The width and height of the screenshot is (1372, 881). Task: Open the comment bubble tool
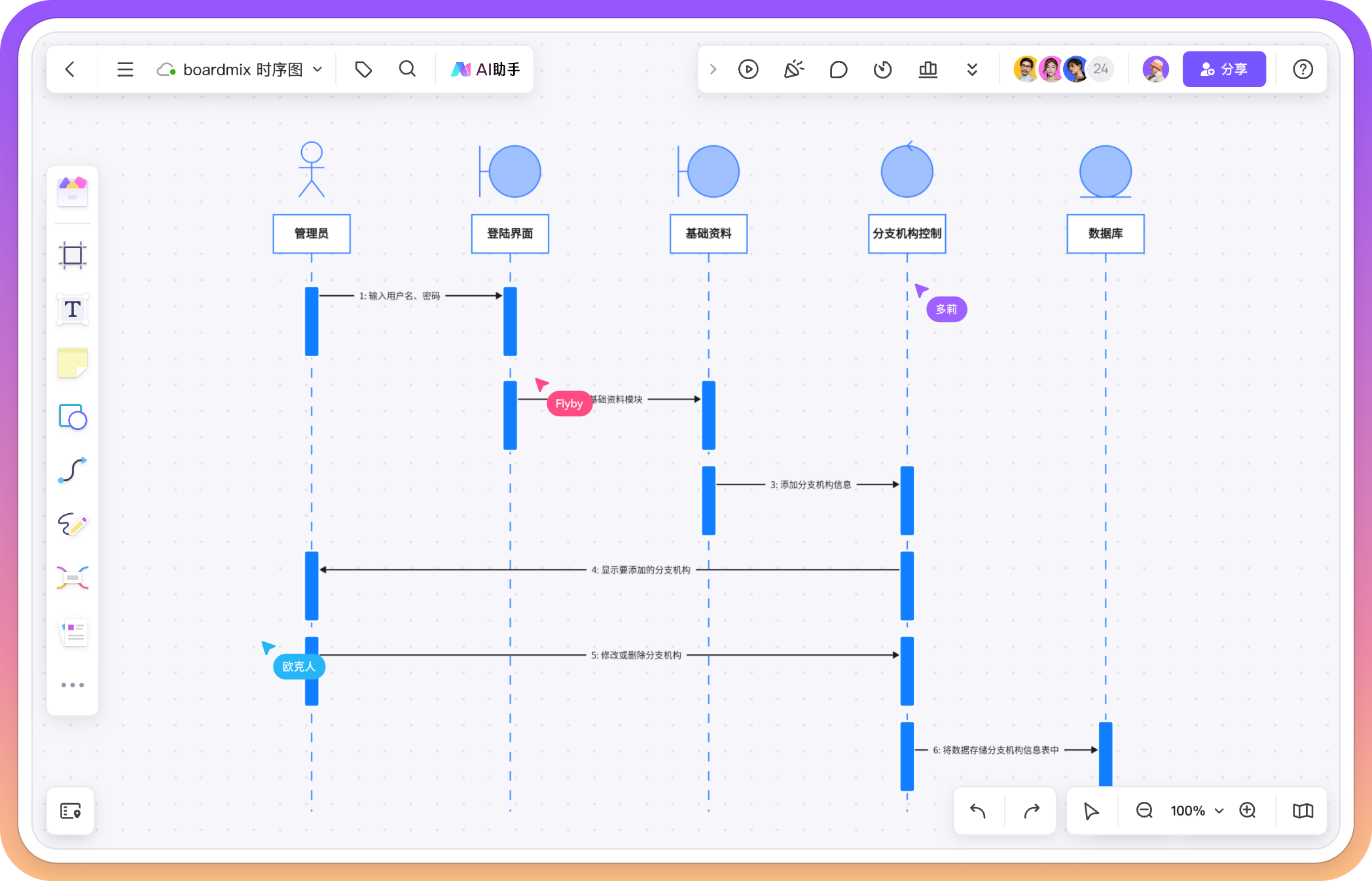[x=838, y=69]
